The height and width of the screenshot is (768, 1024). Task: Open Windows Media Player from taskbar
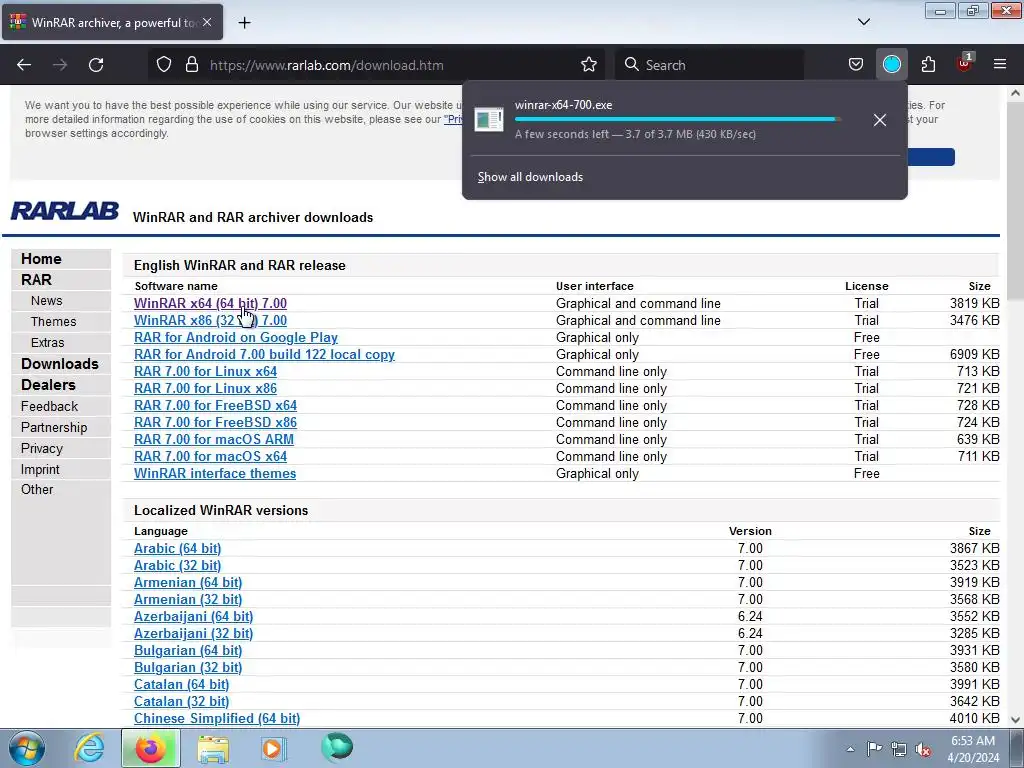[x=274, y=748]
